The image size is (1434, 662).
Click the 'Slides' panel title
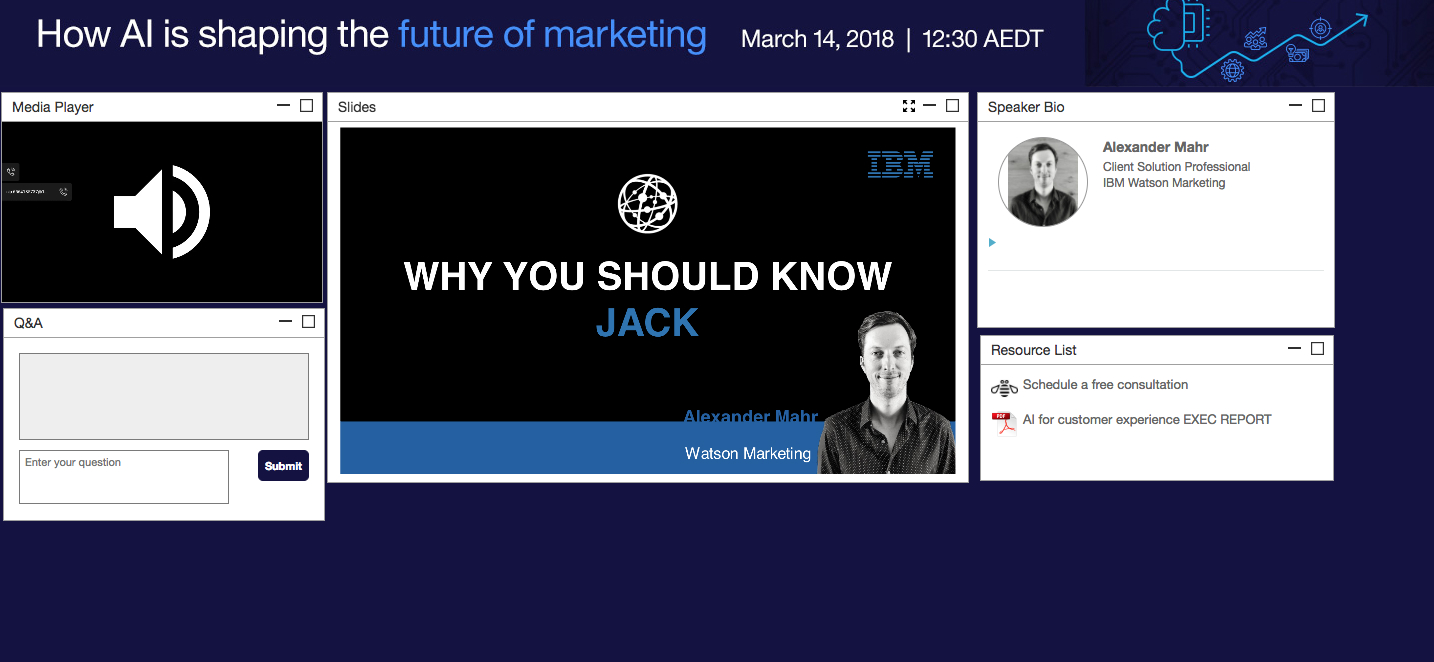357,107
